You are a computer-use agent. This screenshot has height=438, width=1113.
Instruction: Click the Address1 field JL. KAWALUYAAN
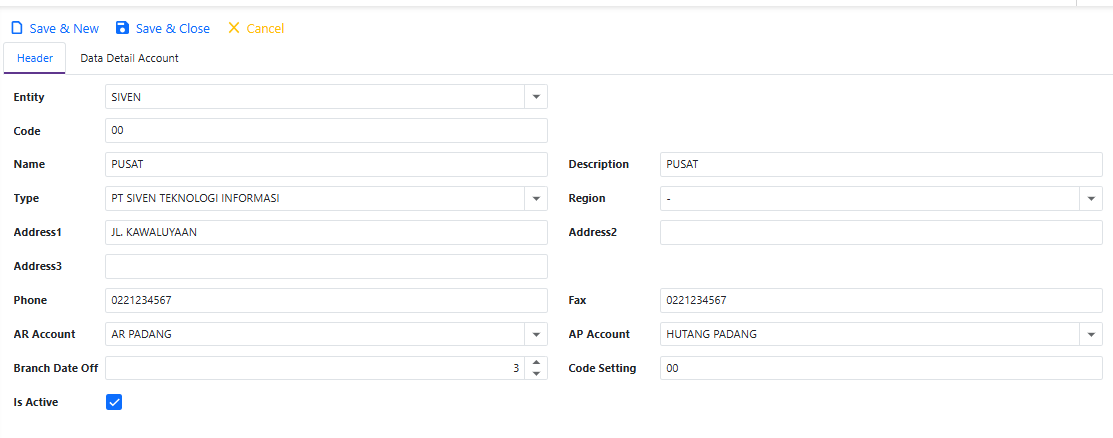pyautogui.click(x=327, y=232)
